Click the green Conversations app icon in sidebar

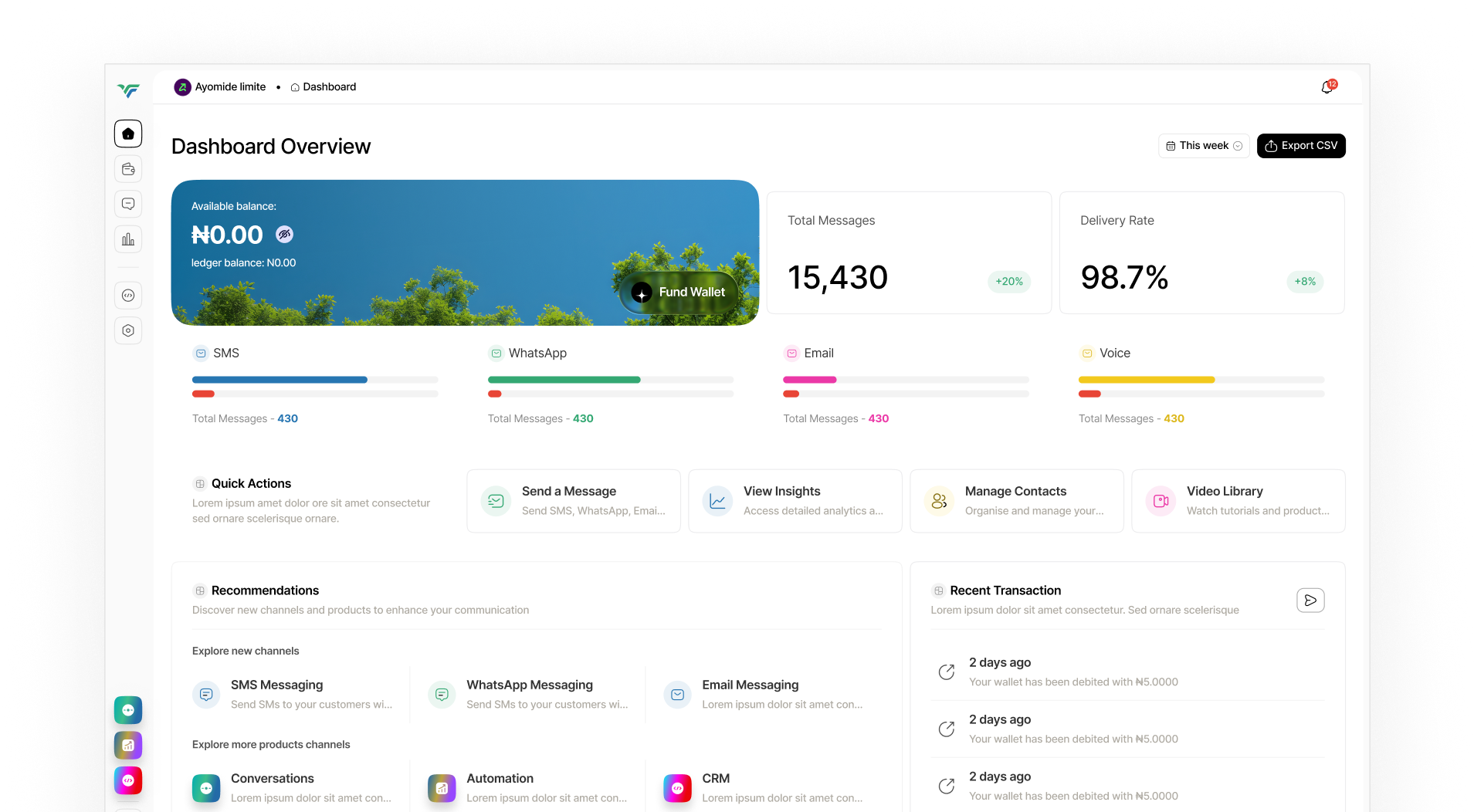pyautogui.click(x=128, y=710)
